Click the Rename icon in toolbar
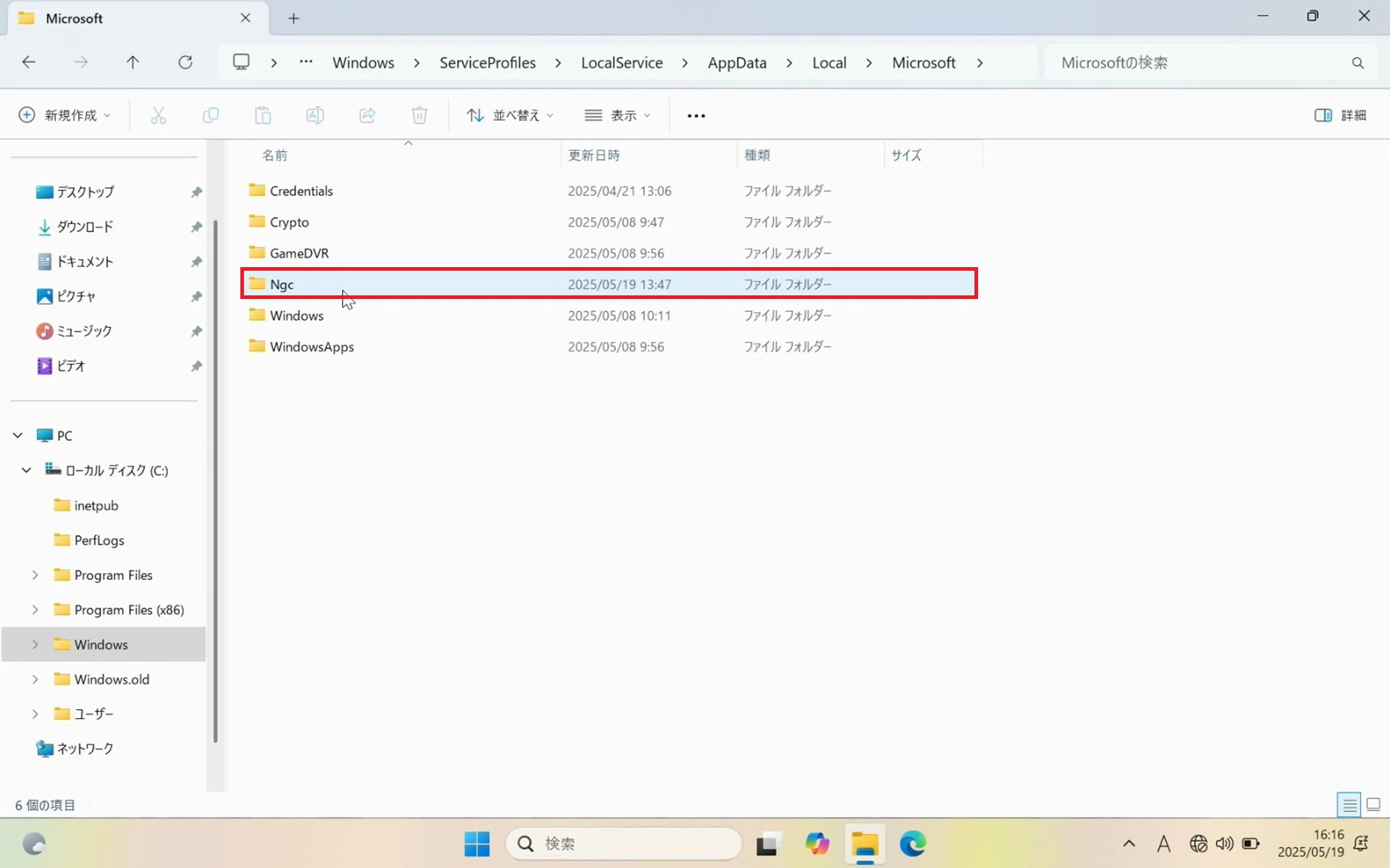Viewport: 1390px width, 868px height. pyautogui.click(x=315, y=115)
